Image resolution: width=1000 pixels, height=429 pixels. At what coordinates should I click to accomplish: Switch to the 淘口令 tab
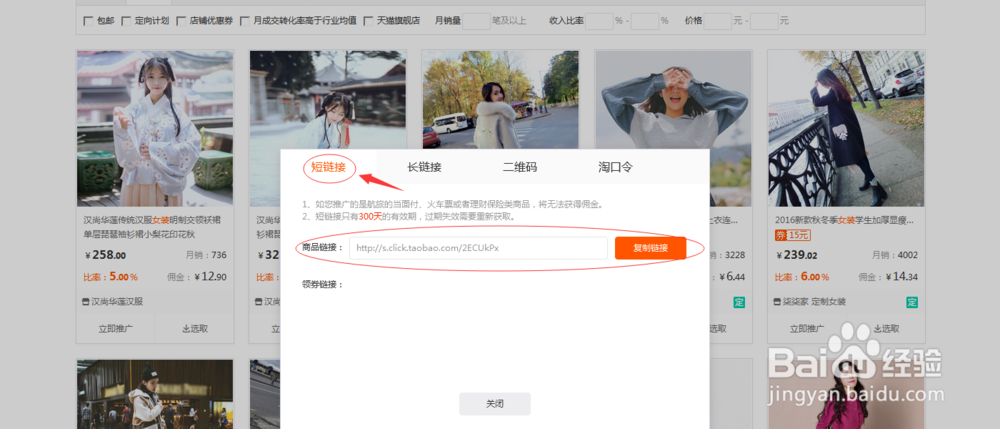[615, 167]
